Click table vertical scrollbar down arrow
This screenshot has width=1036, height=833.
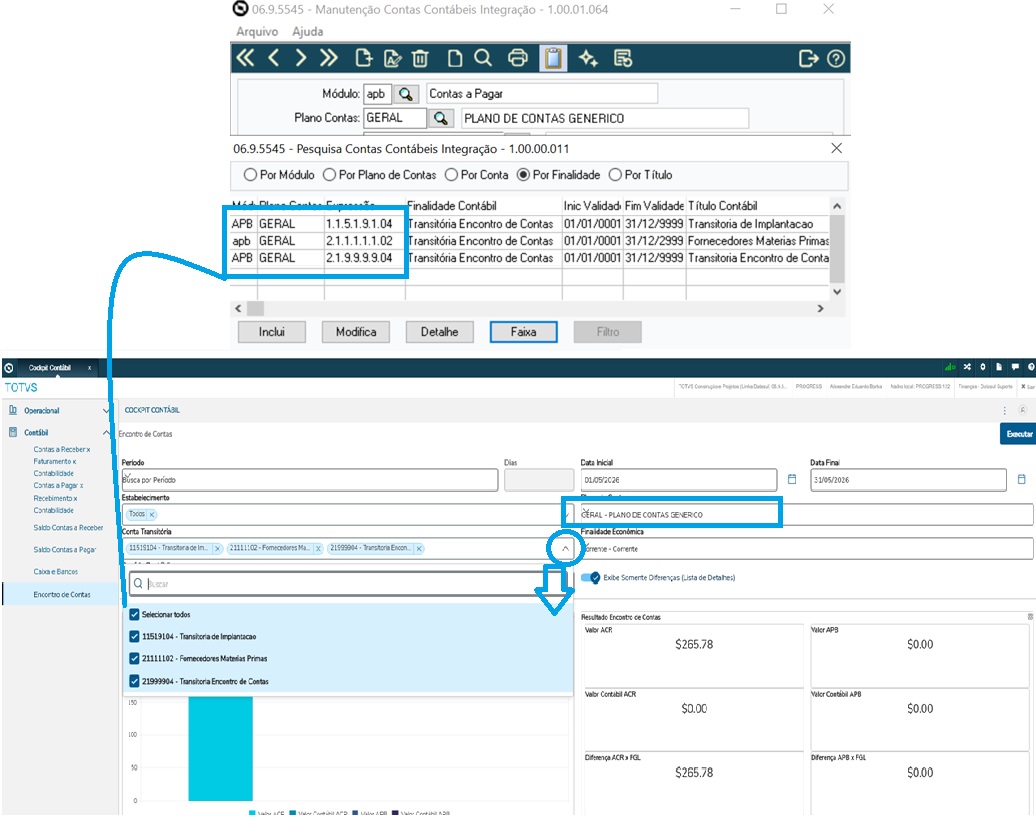coord(837,291)
